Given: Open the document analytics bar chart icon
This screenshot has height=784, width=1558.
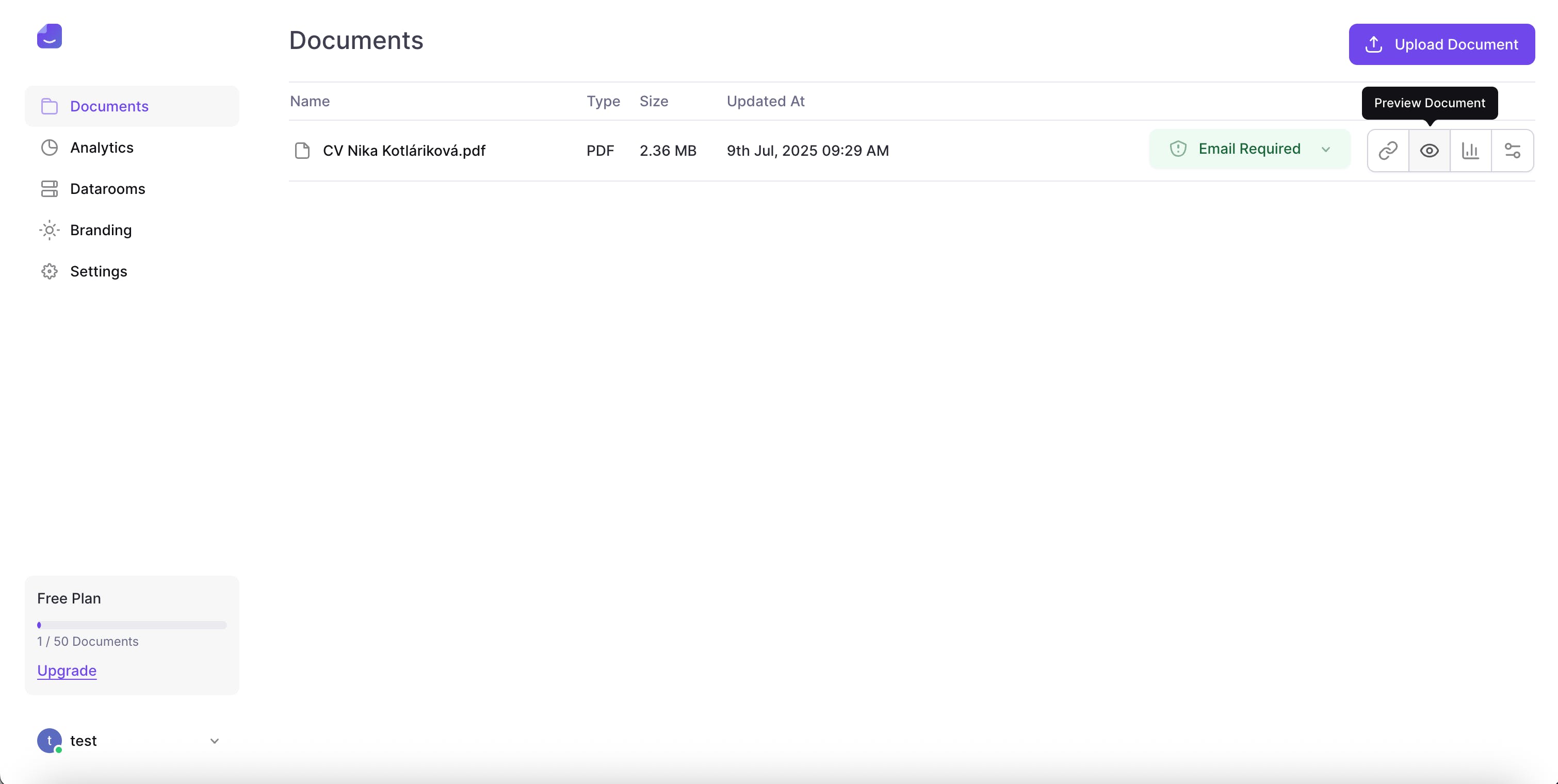Looking at the screenshot, I should (x=1470, y=151).
